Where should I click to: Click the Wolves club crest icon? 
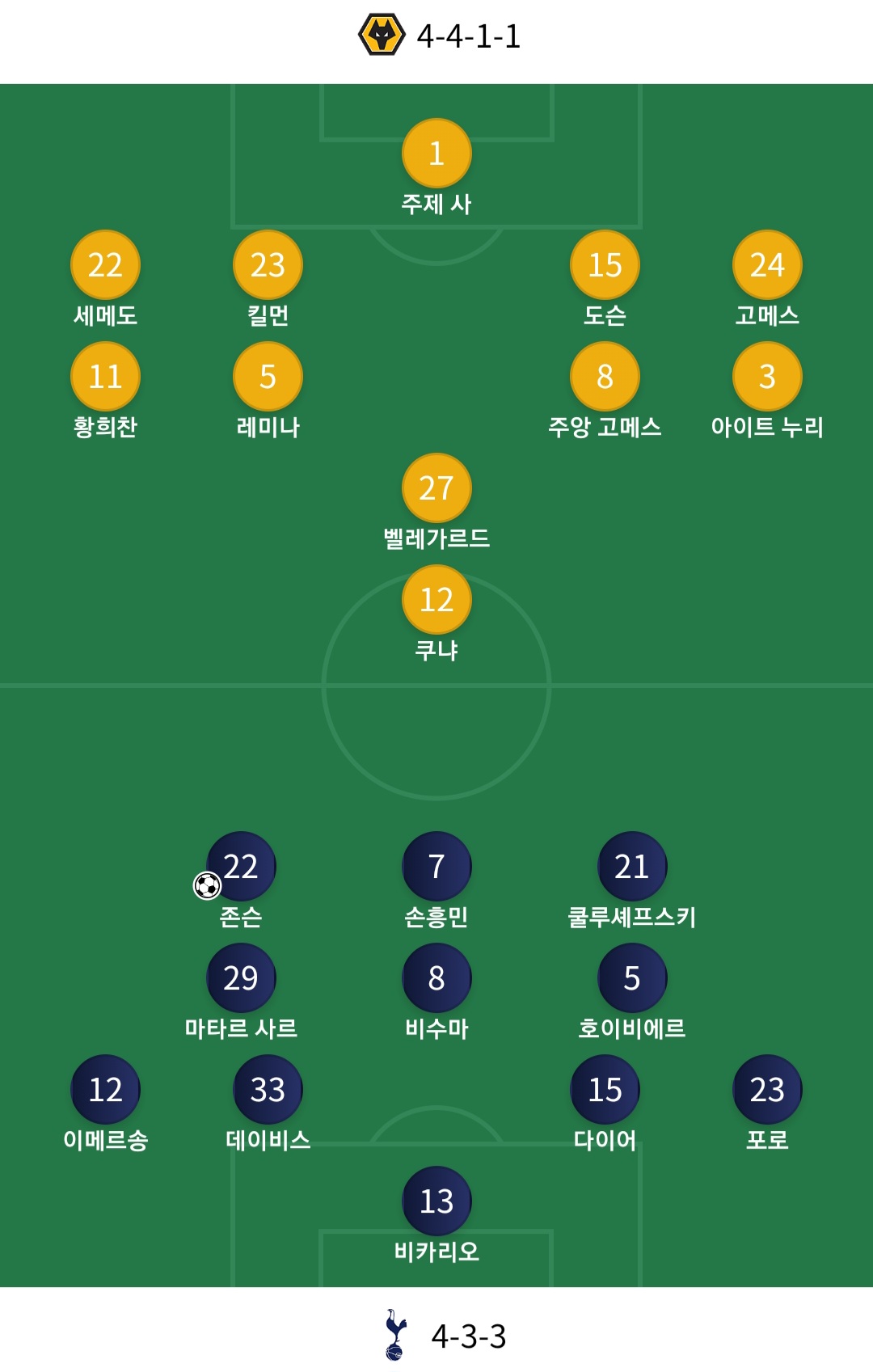click(382, 35)
